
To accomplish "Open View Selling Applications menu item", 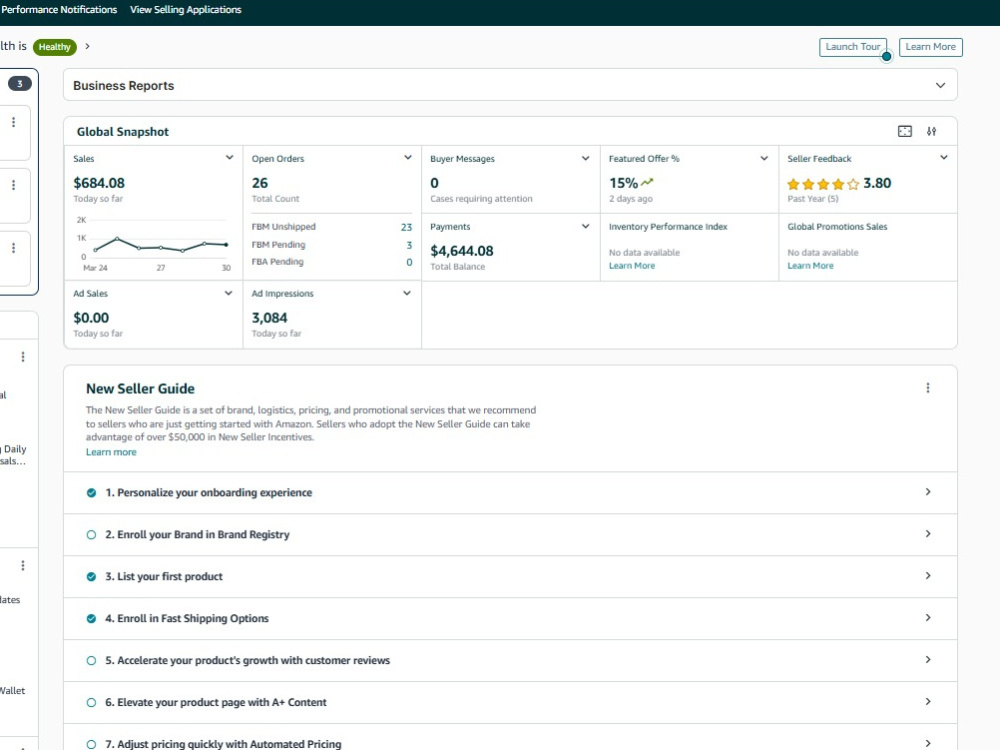I will click(186, 10).
